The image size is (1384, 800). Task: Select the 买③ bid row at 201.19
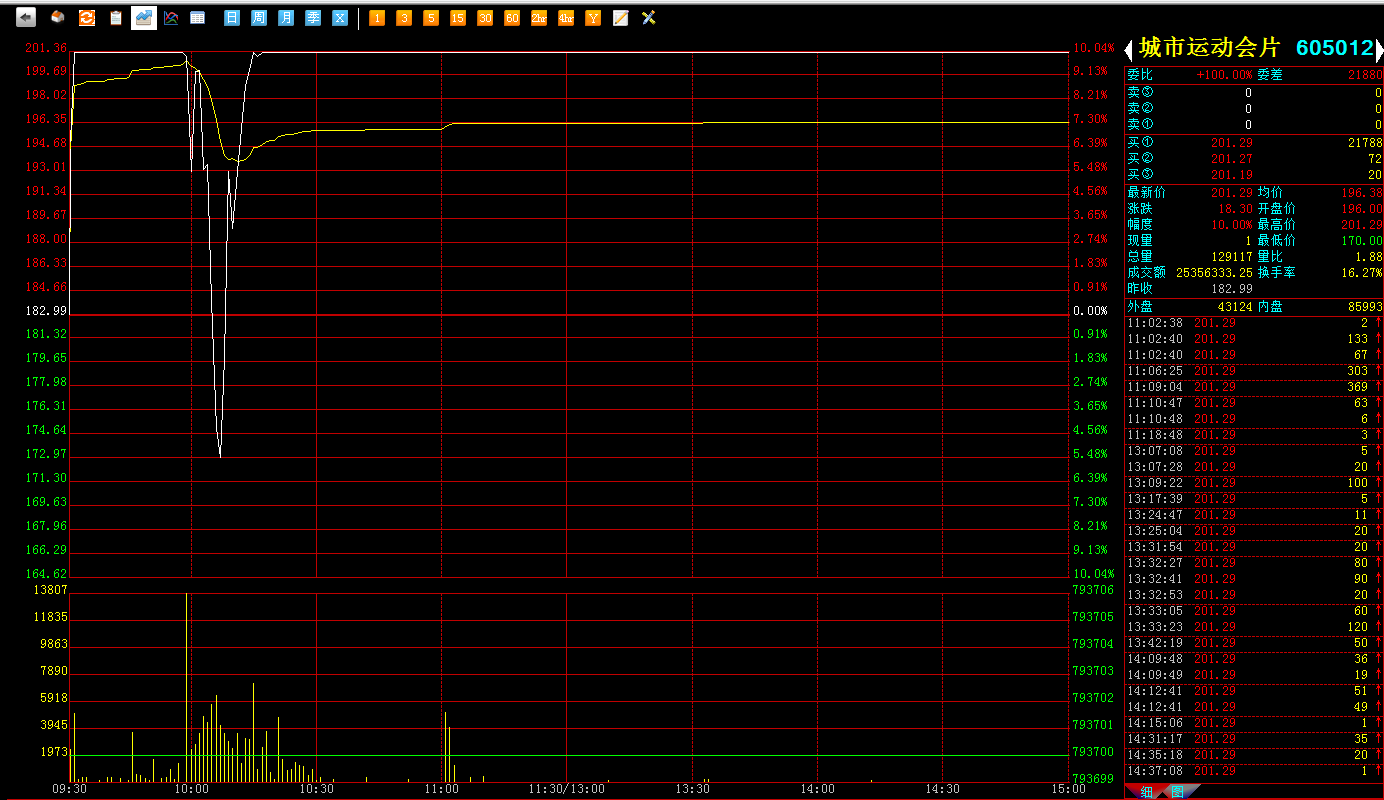click(x=1254, y=175)
